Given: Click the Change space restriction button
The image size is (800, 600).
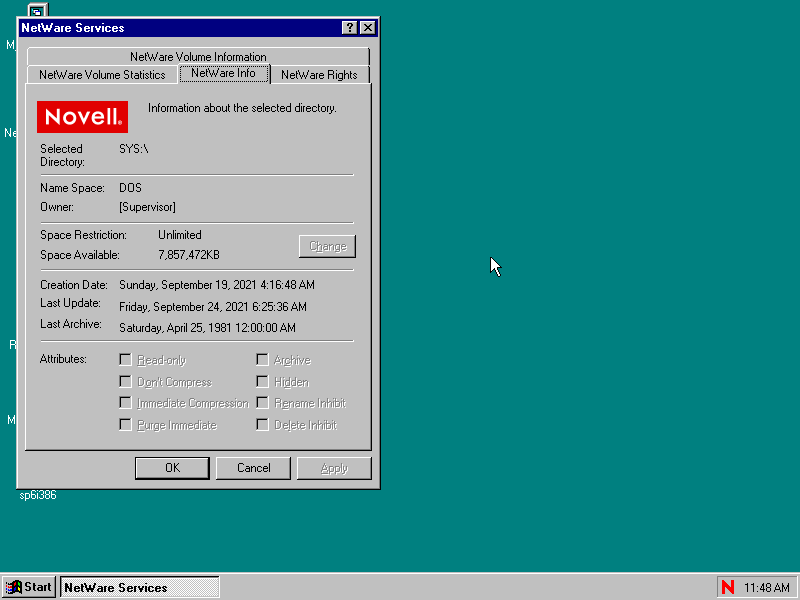Looking at the screenshot, I should [x=328, y=246].
